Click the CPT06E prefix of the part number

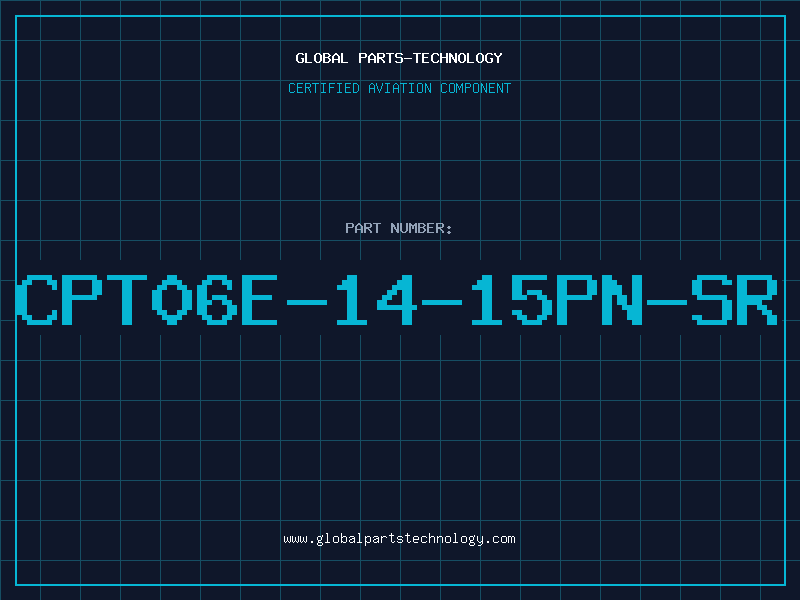[x=147, y=300]
